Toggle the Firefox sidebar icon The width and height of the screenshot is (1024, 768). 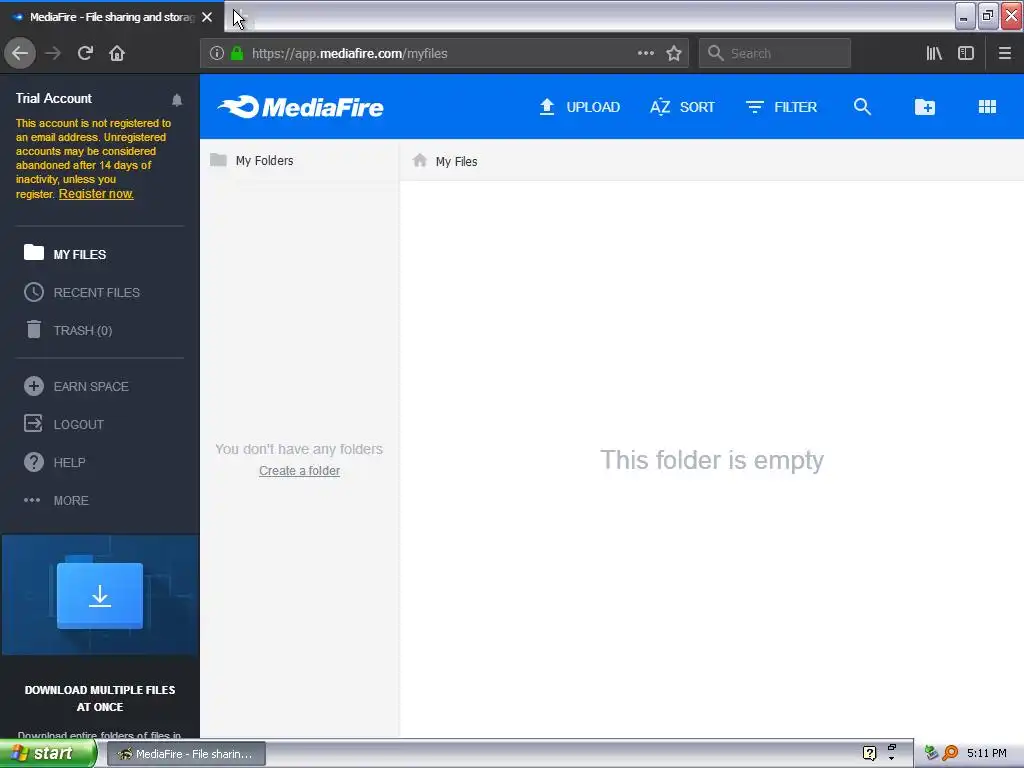(966, 54)
